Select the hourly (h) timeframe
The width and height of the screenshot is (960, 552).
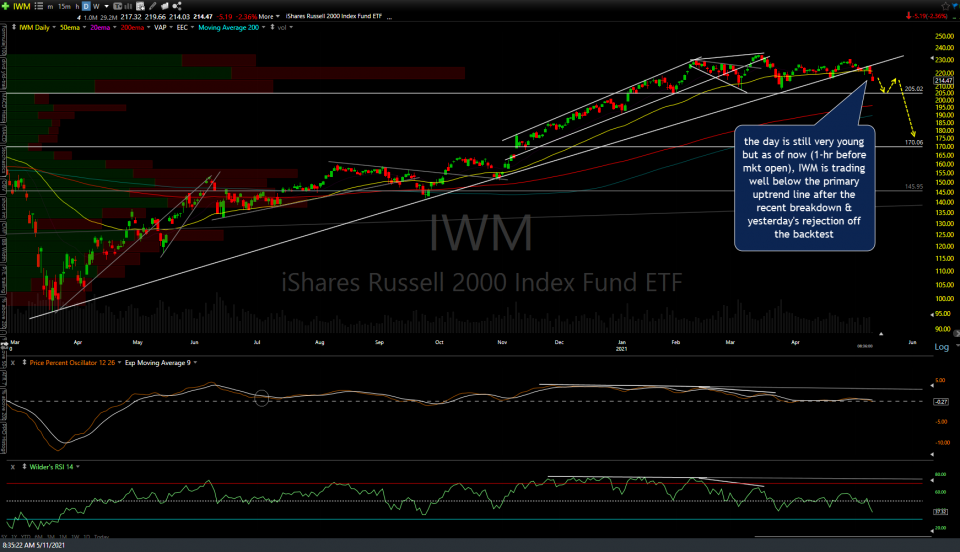pyautogui.click(x=77, y=7)
